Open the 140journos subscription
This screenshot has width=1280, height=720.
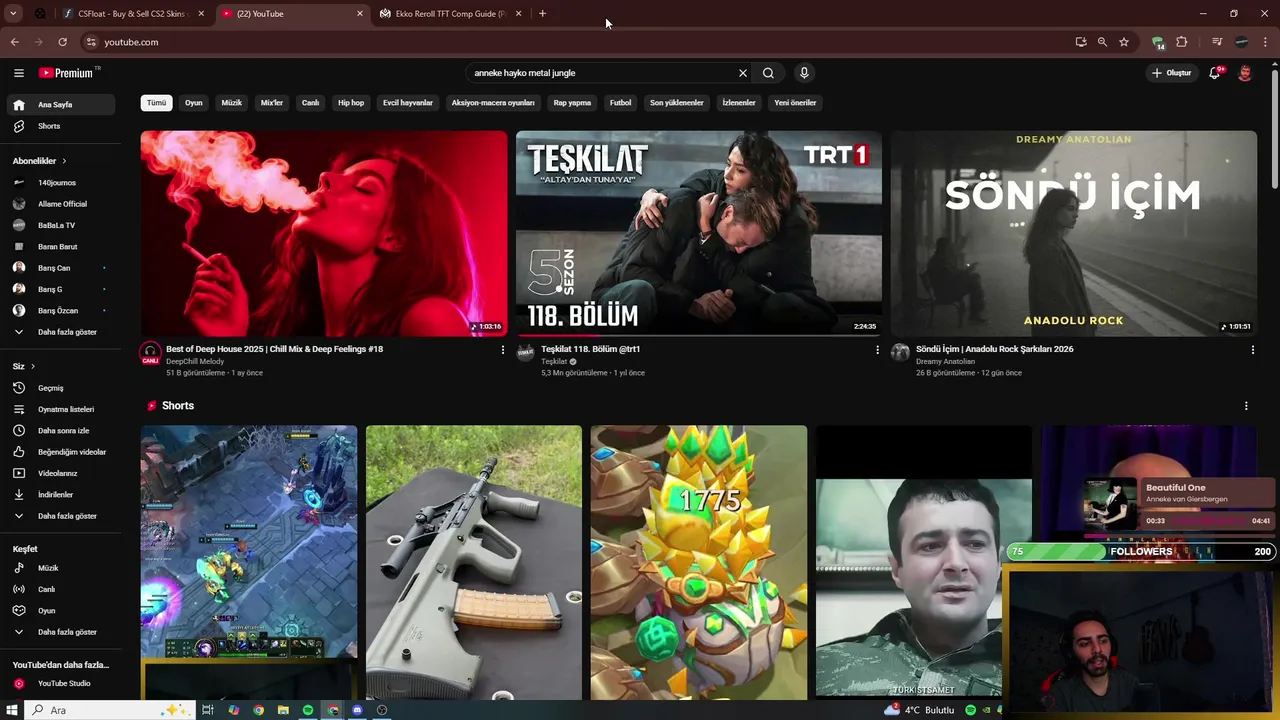click(x=61, y=183)
